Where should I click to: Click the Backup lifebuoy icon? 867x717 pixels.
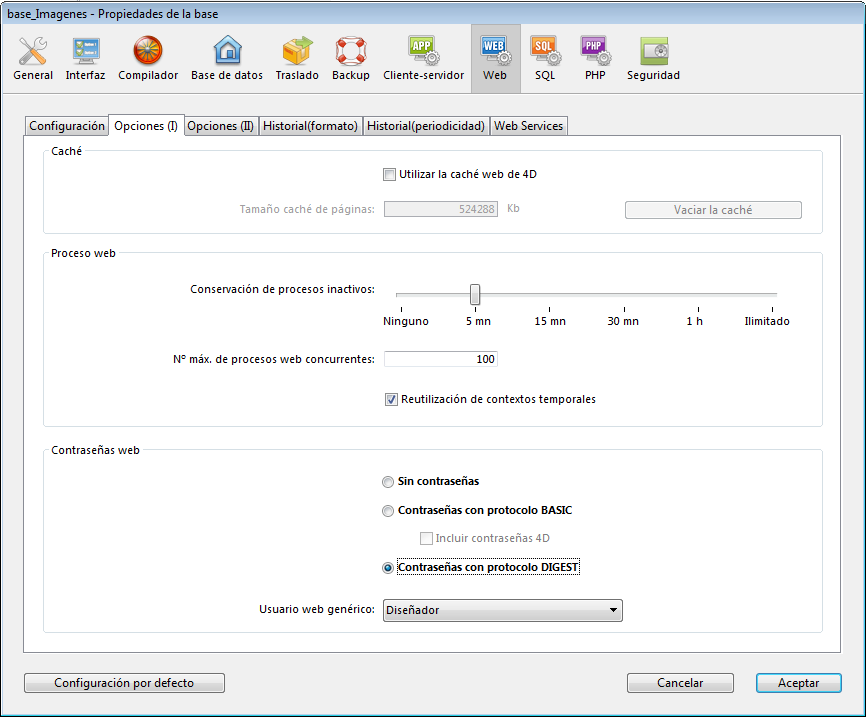[351, 58]
